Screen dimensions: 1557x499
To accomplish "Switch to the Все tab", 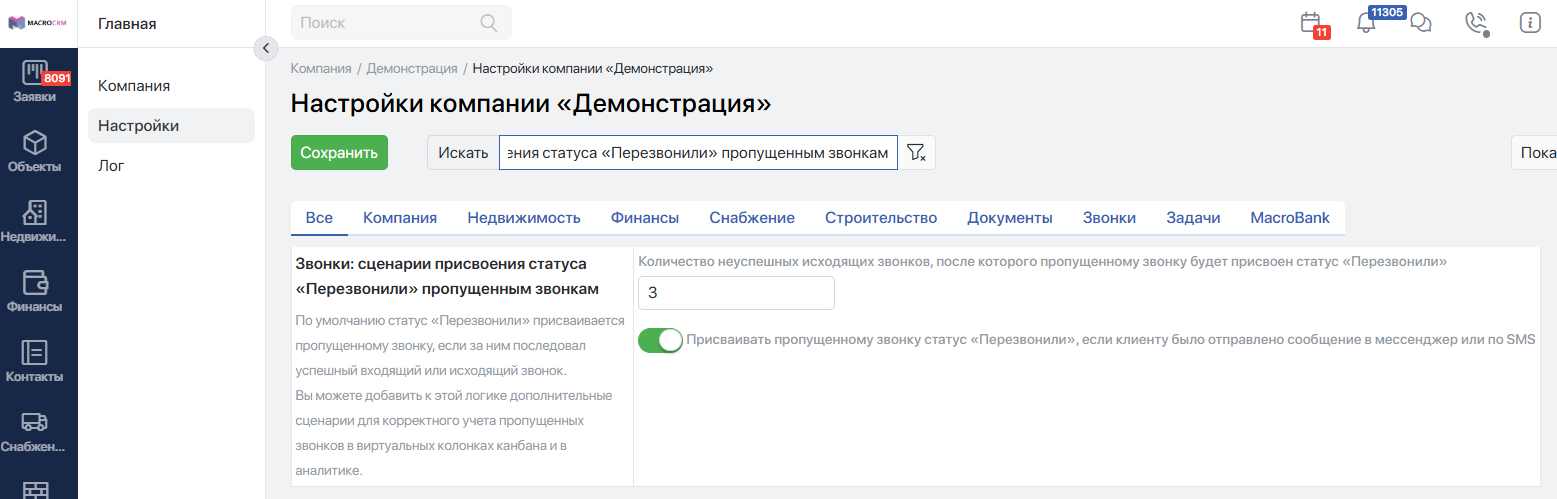I will [319, 218].
